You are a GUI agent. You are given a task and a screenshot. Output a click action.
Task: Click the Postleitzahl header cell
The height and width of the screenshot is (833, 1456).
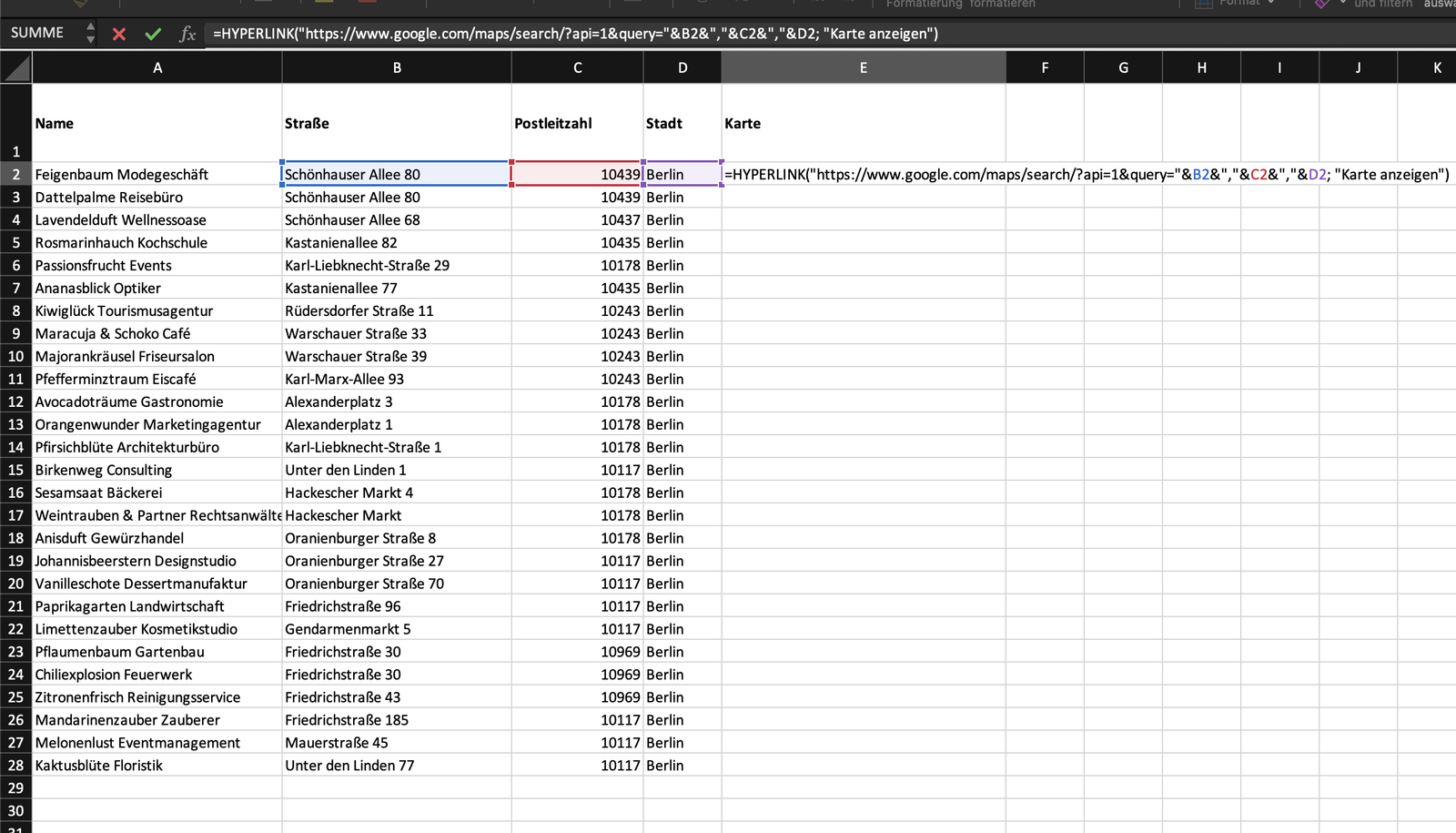tap(577, 123)
